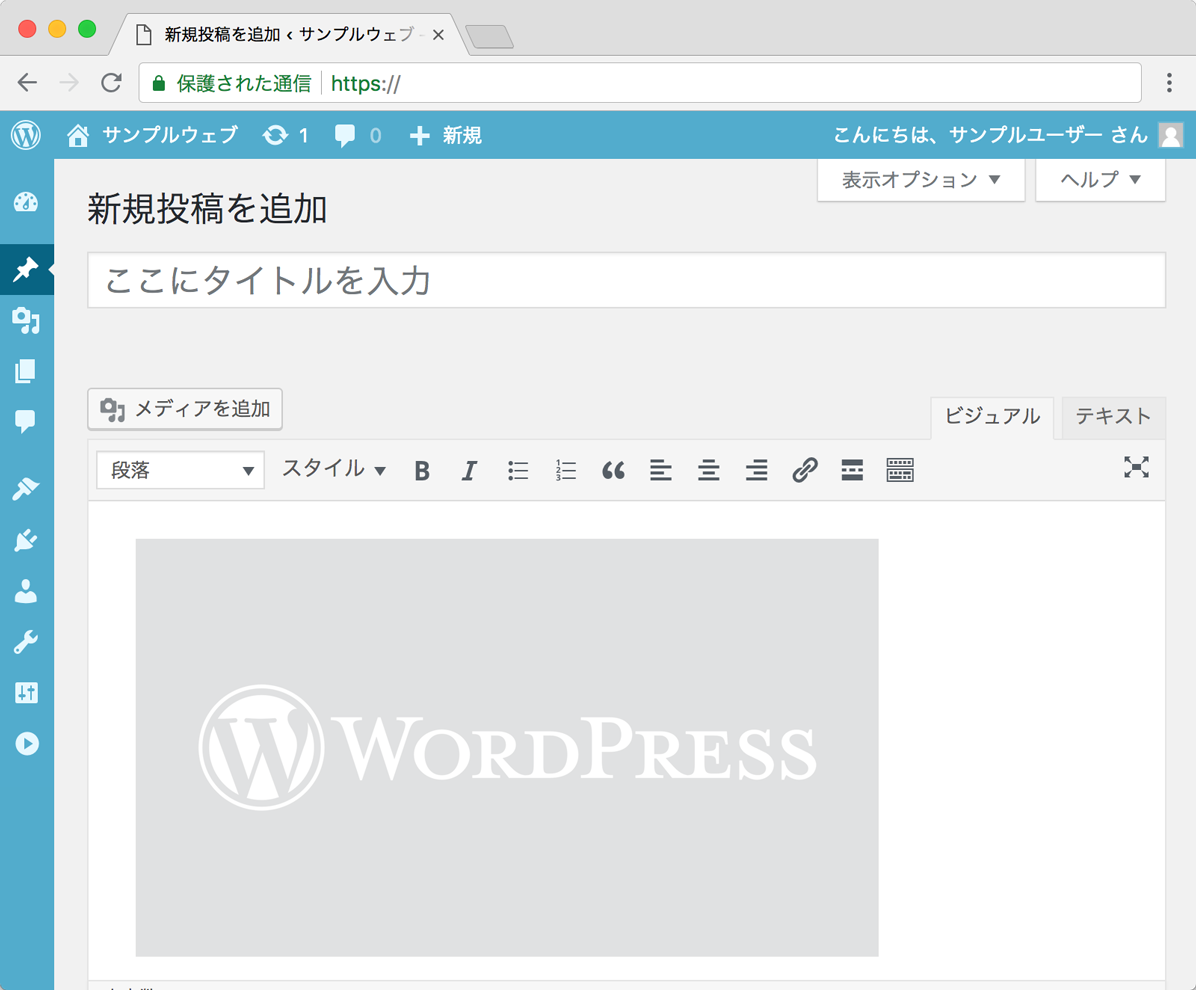Expand 表示オプション panel
This screenshot has height=990, width=1196.
[921, 180]
